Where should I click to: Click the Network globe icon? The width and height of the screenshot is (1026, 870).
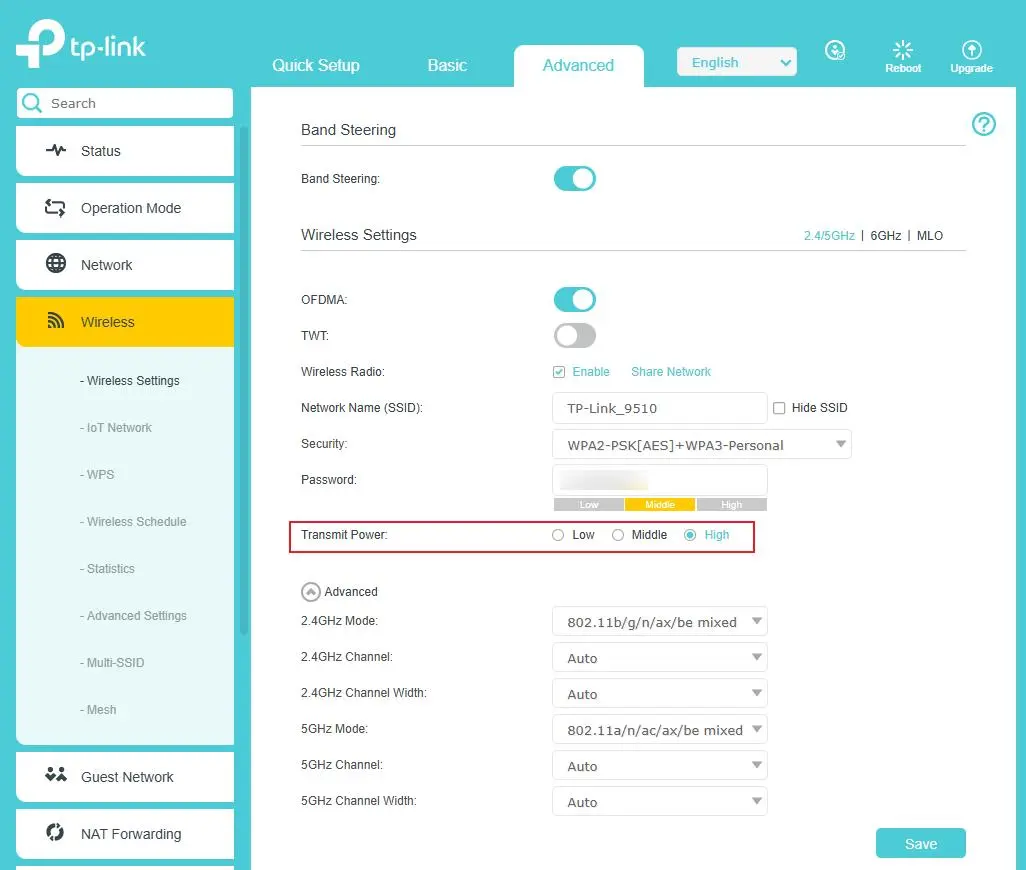click(x=56, y=264)
